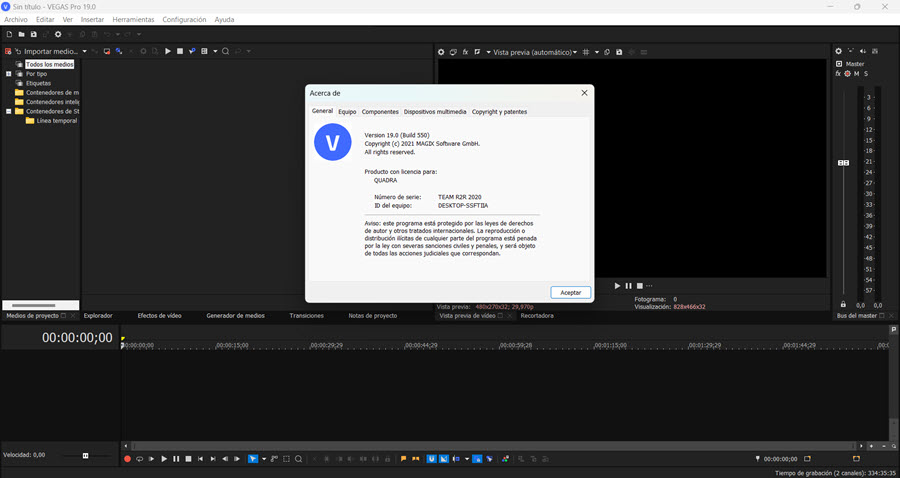Play preview in video preview window
900x478 pixels.
pos(618,286)
